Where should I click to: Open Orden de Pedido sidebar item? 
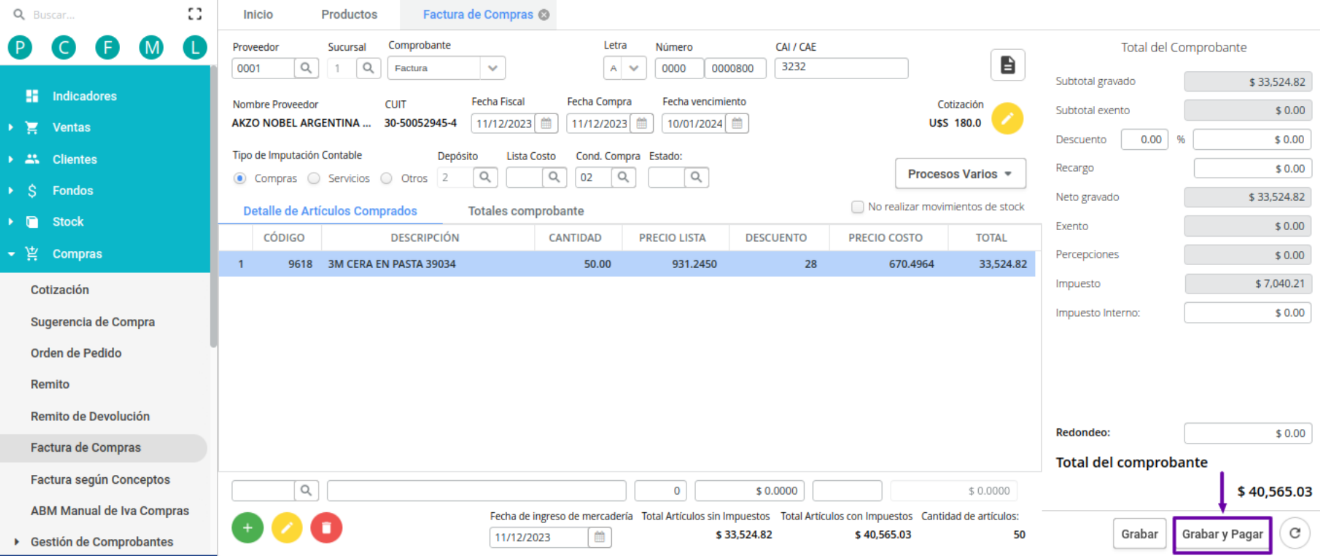click(x=76, y=353)
